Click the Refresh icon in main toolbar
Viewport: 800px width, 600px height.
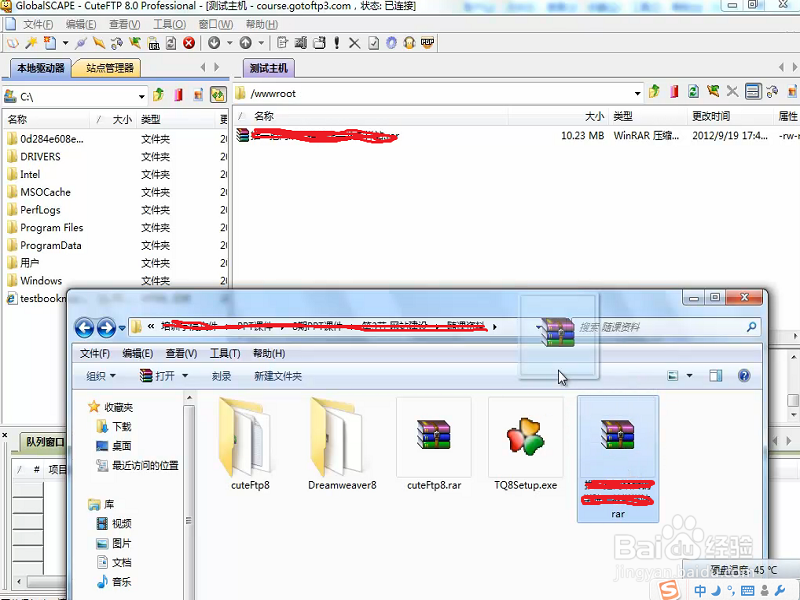[171, 43]
